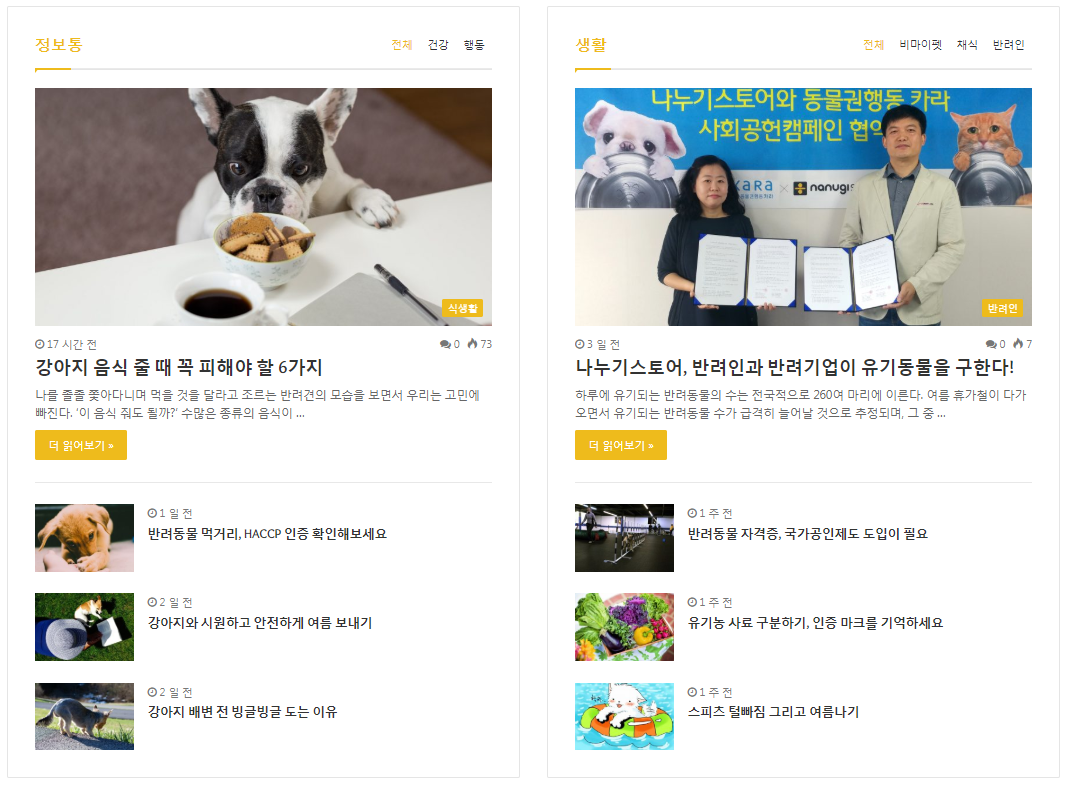Click clock icon next to 17 시간 전

tap(39, 344)
